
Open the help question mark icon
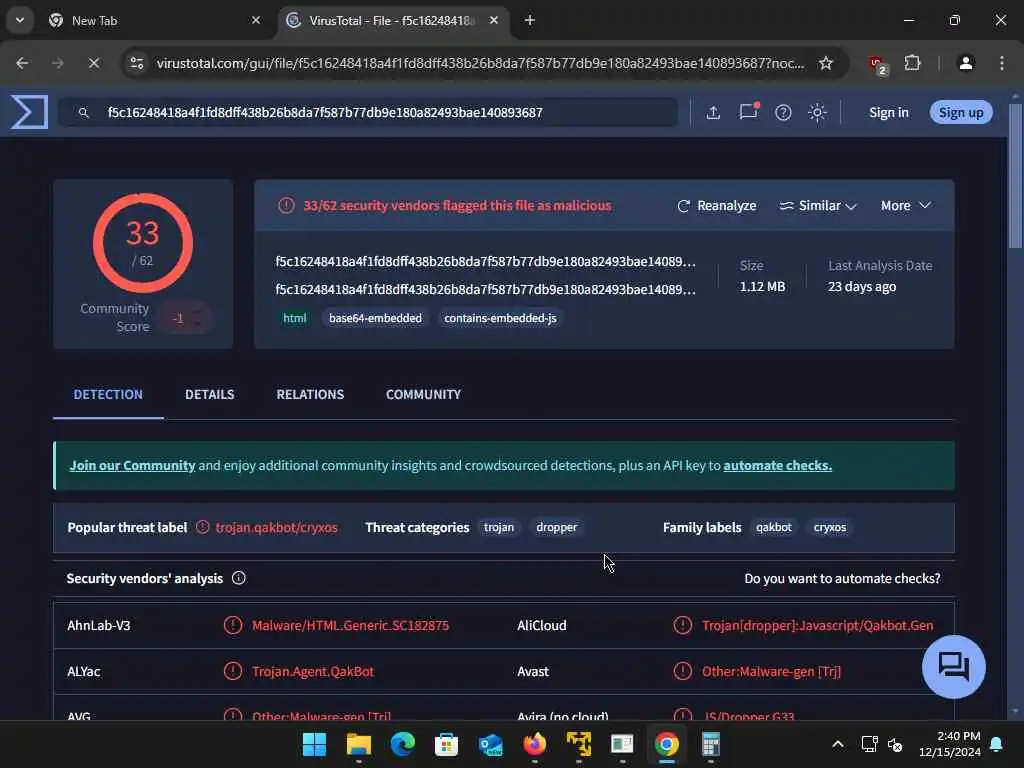[783, 112]
